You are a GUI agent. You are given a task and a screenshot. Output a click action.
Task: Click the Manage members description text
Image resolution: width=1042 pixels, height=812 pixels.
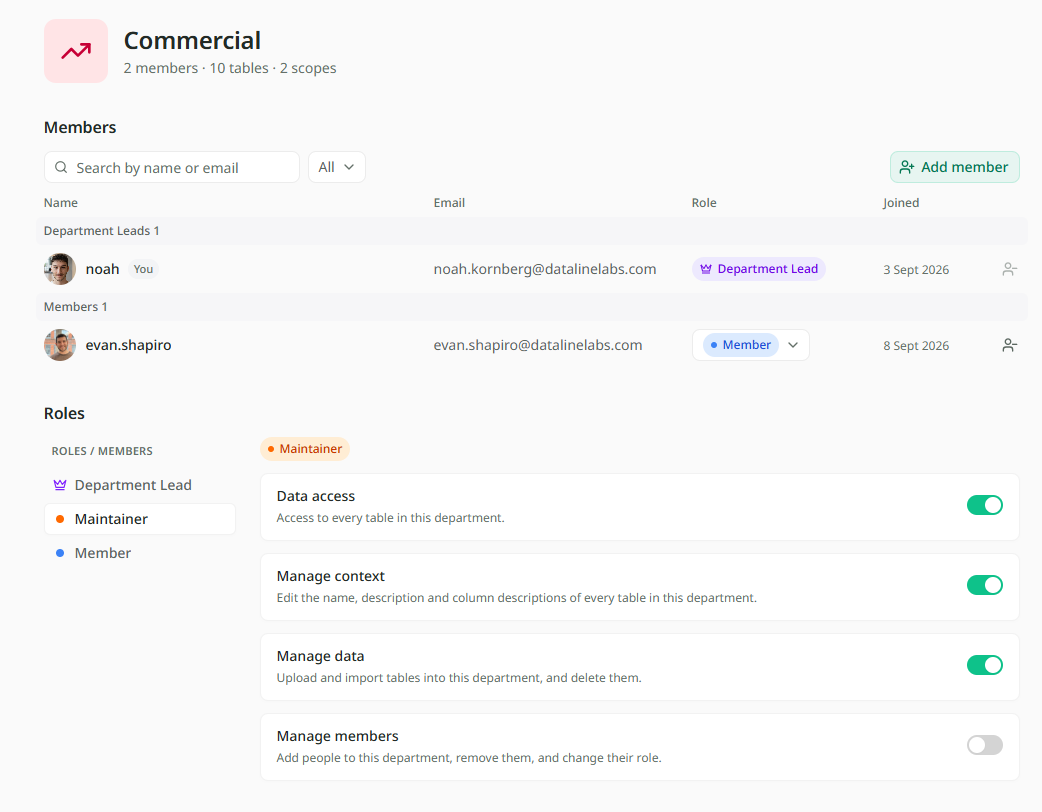pos(469,758)
